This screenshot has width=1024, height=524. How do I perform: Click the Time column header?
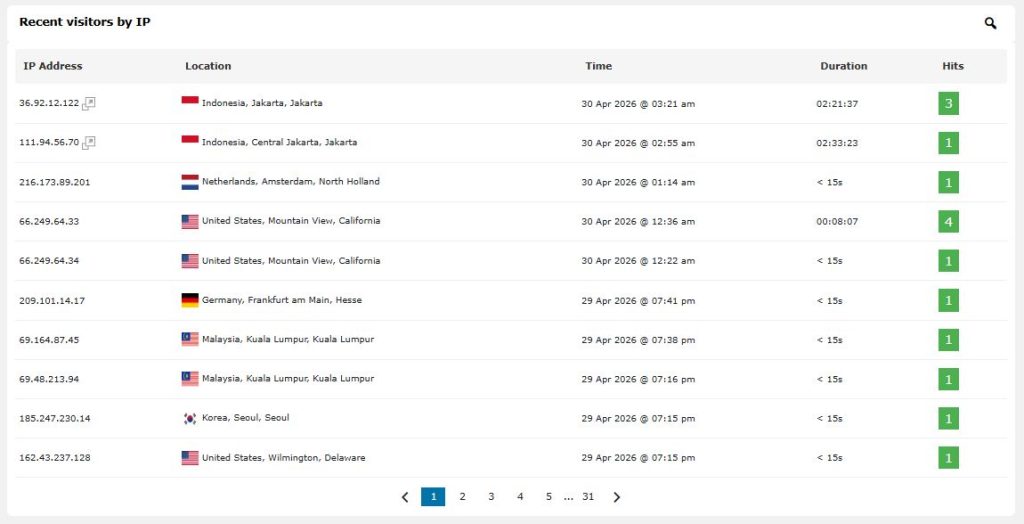click(x=598, y=66)
